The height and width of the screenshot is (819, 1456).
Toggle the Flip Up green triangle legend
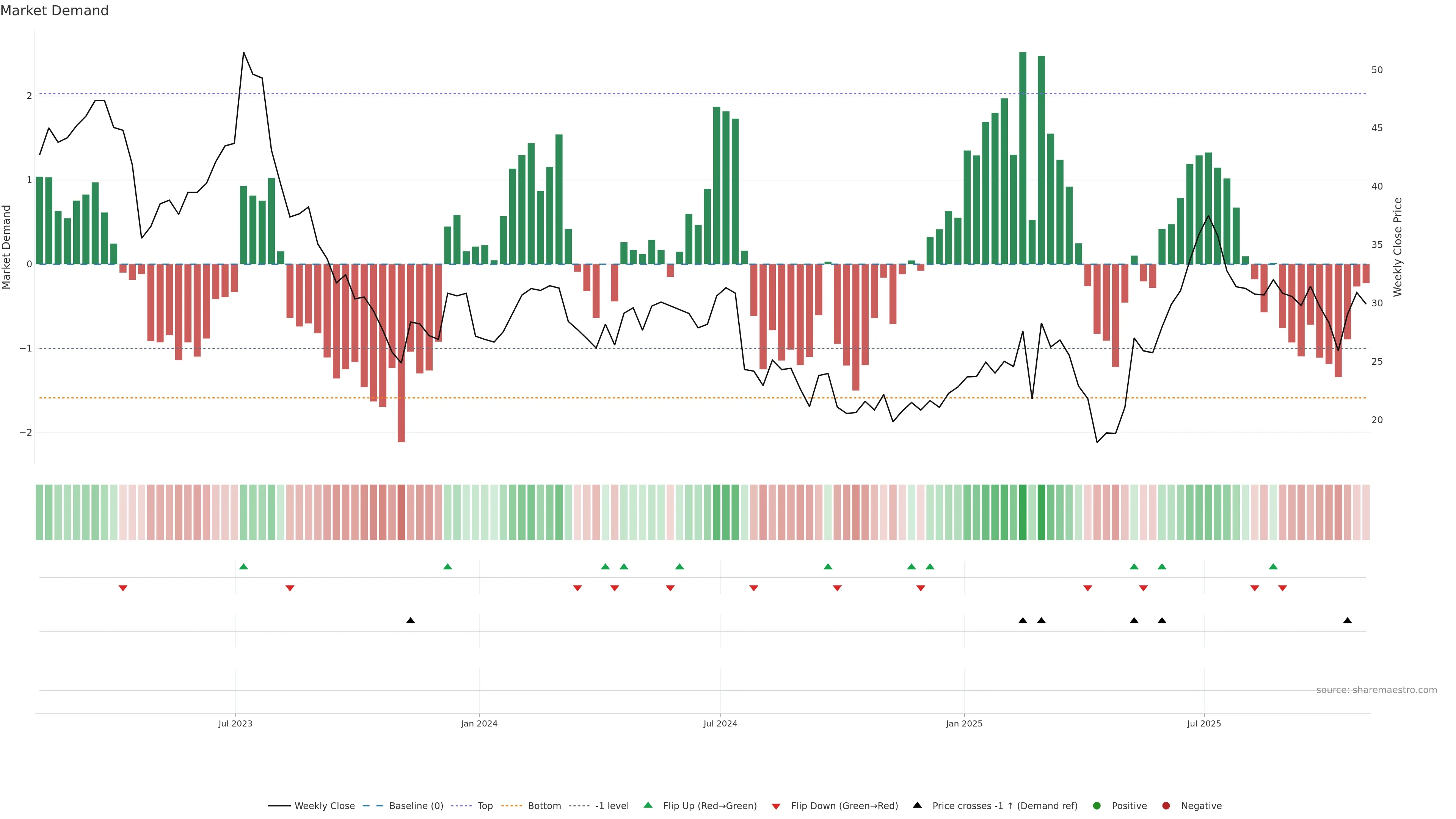pyautogui.click(x=648, y=805)
